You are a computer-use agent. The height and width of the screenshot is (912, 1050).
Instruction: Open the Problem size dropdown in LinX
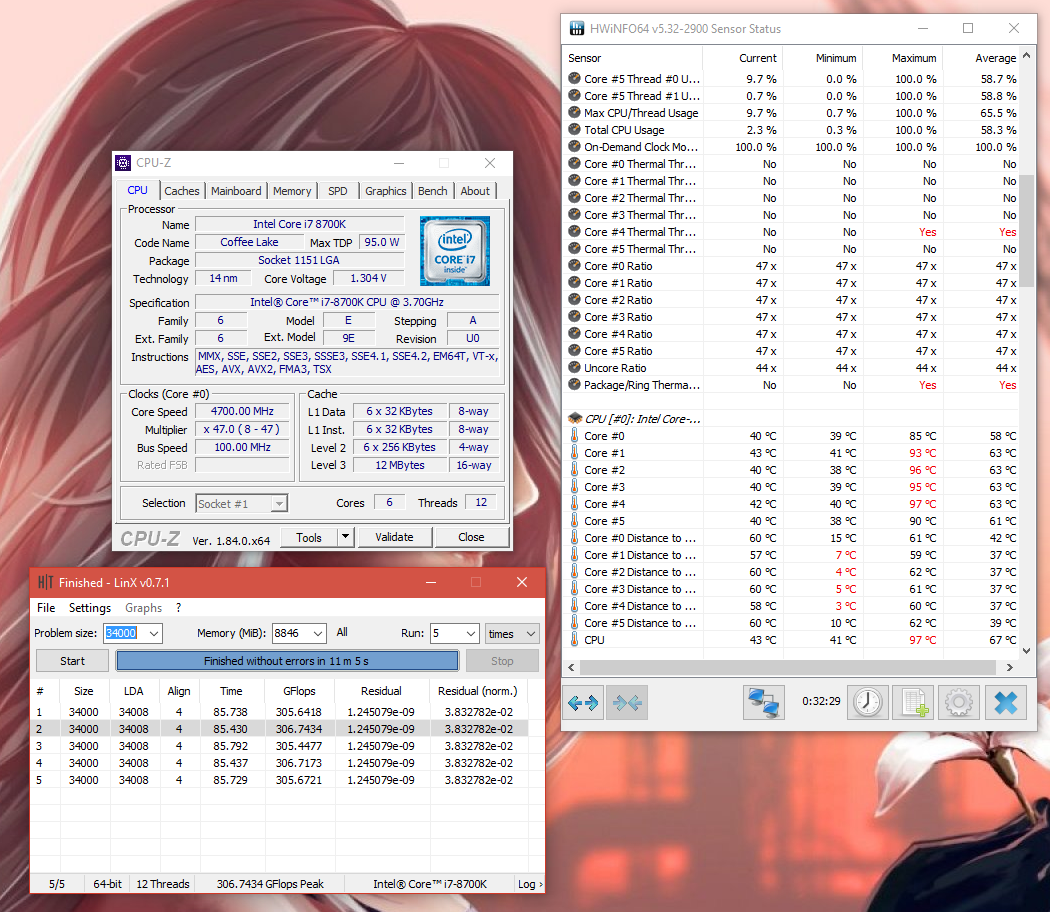(154, 633)
